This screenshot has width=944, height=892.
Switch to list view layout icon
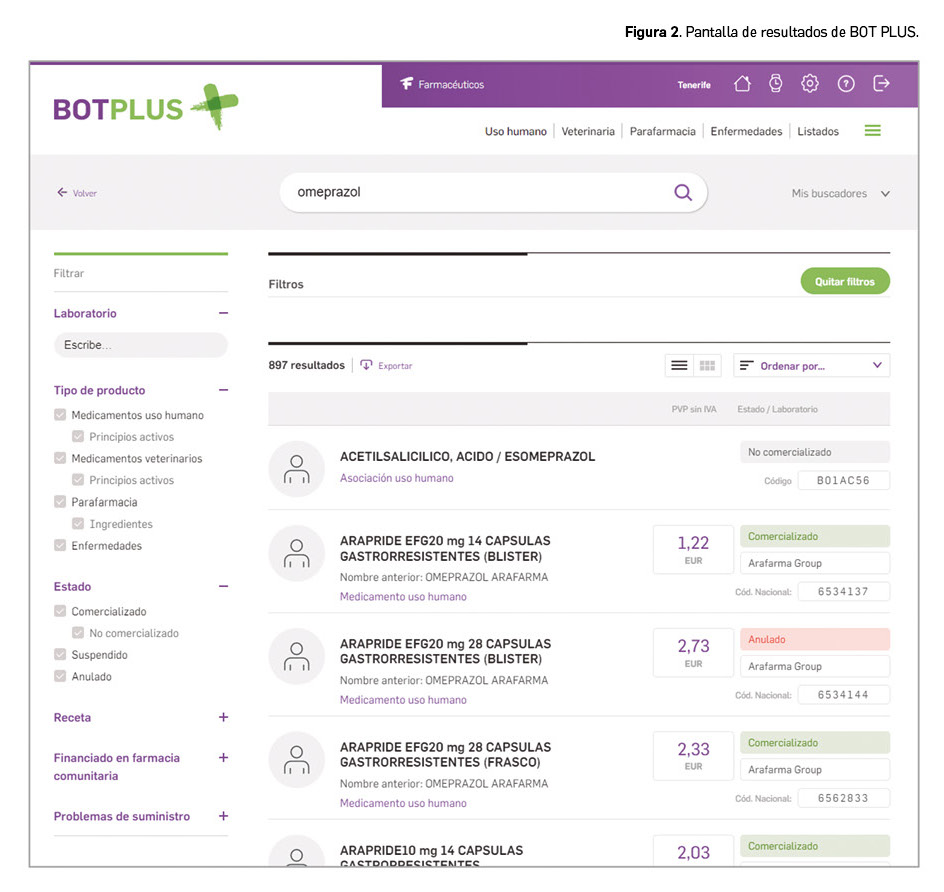point(679,366)
